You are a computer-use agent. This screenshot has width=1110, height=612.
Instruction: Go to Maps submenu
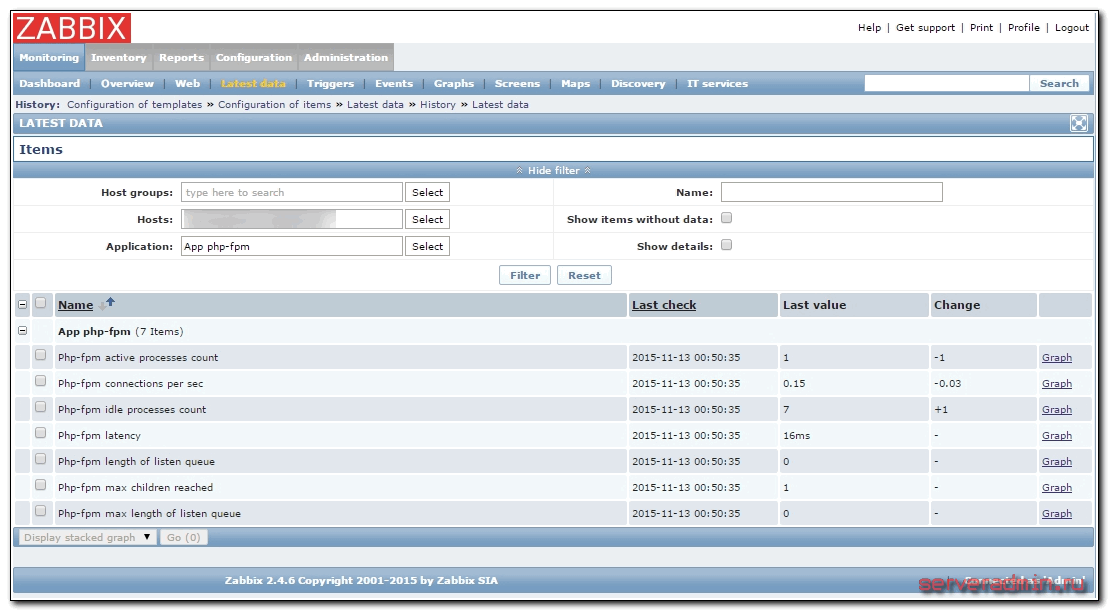pyautogui.click(x=576, y=83)
